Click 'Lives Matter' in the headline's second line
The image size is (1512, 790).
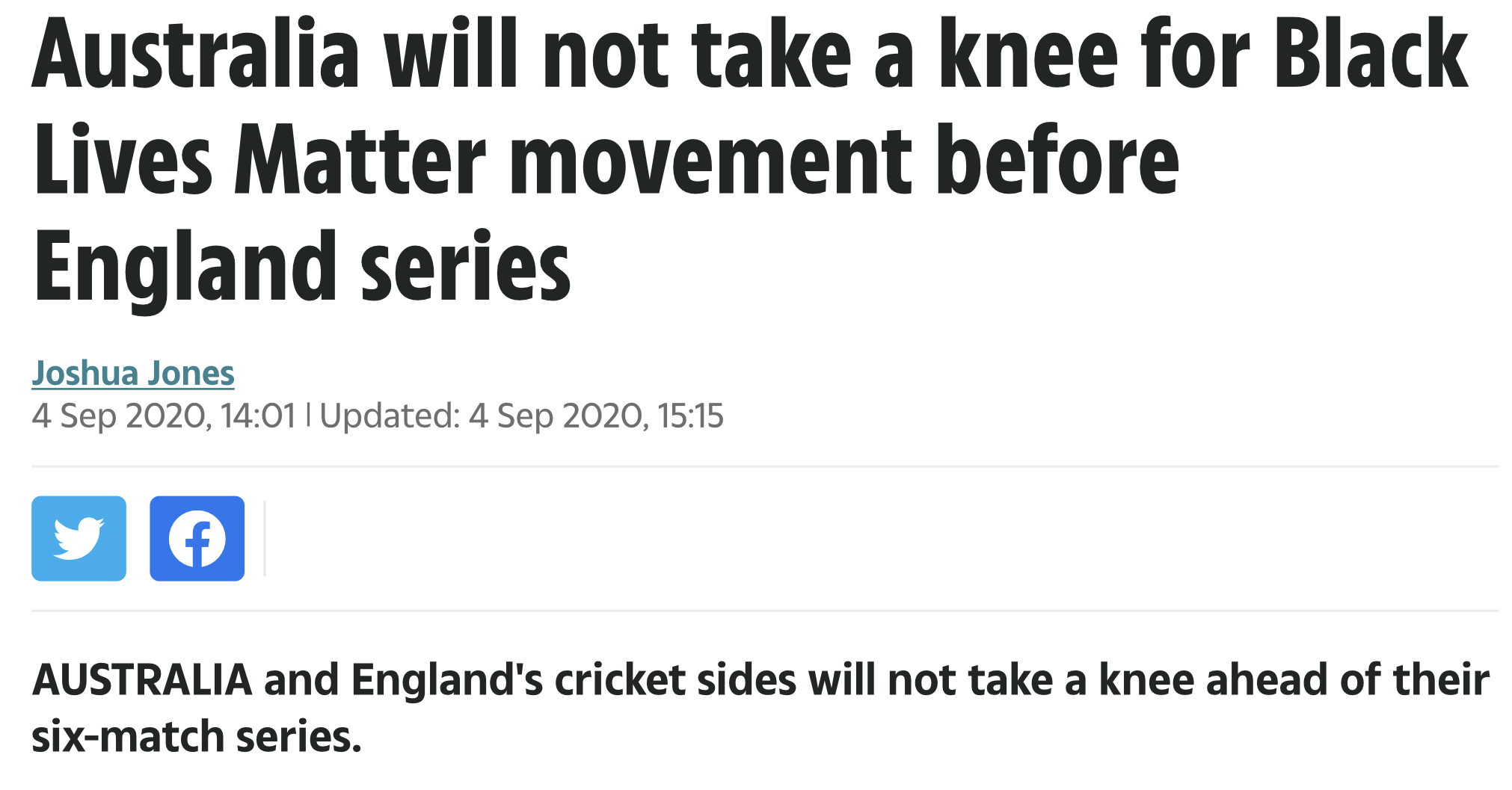point(259,160)
